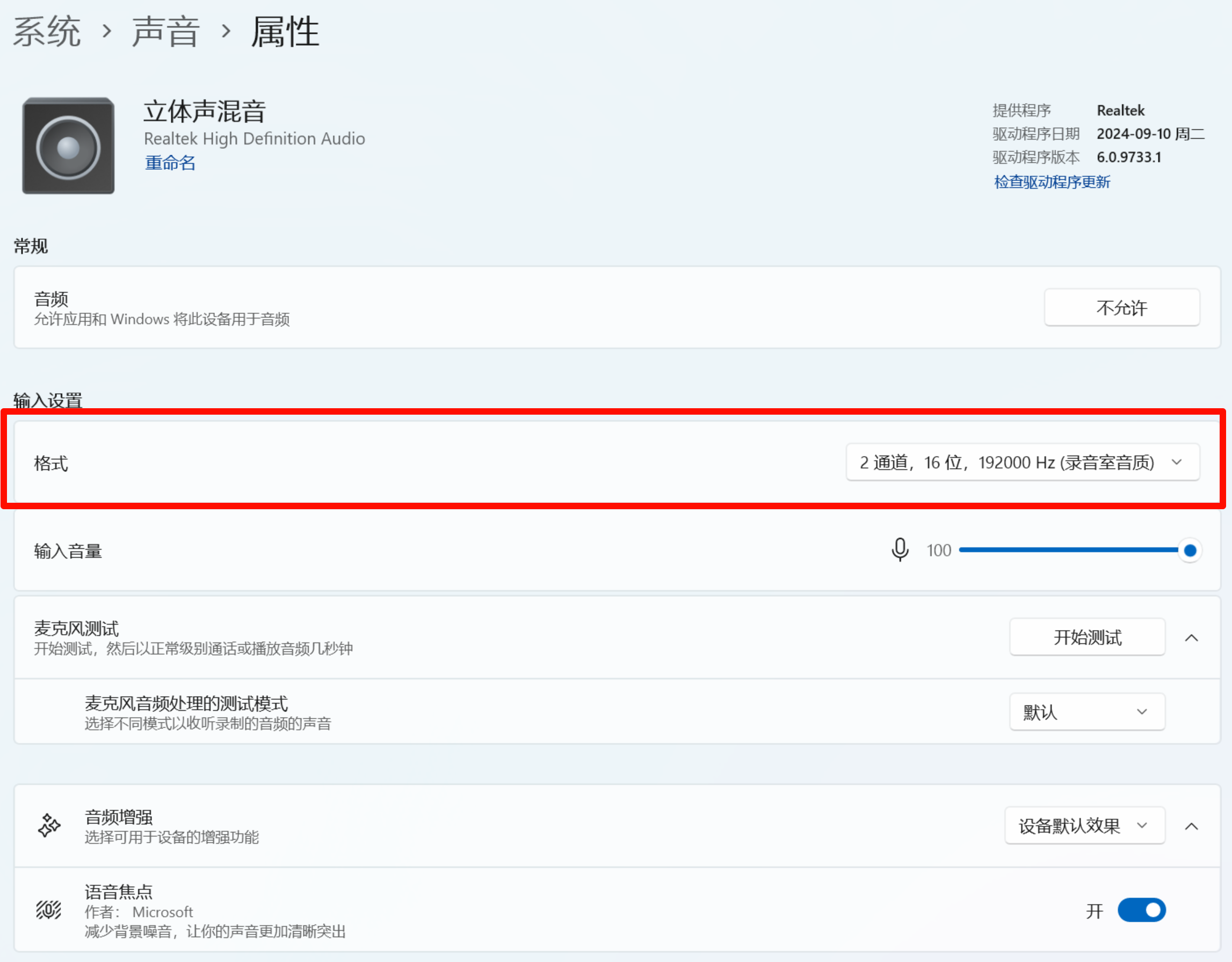This screenshot has height=962, width=1232.
Task: Click the stereo mix speaker device icon
Action: pos(68,146)
